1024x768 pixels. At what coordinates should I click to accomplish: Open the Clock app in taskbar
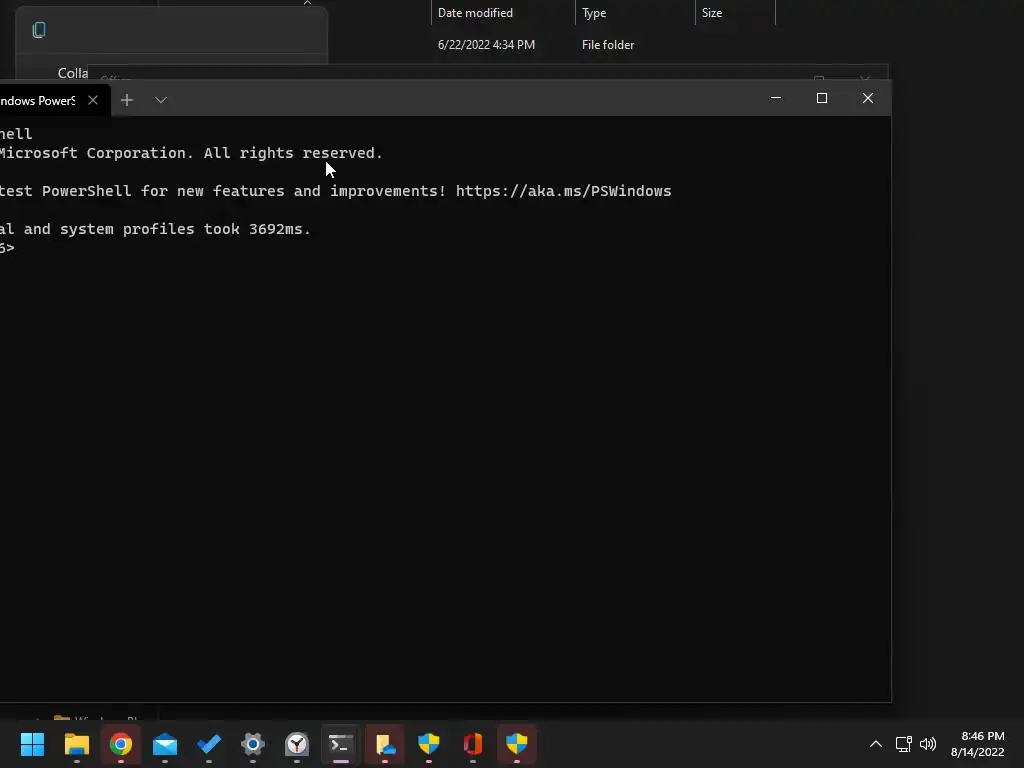pos(297,744)
